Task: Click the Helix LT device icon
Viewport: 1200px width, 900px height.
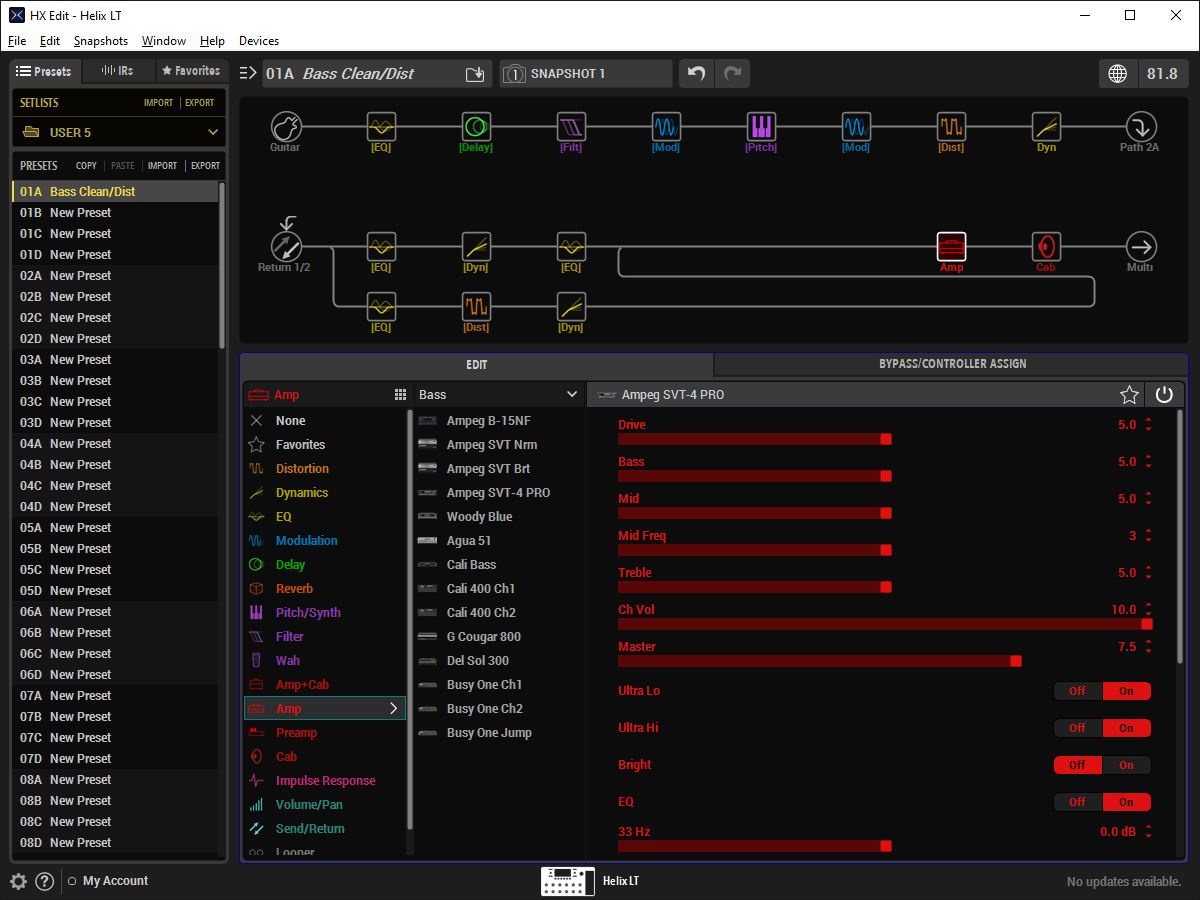Action: coord(567,881)
